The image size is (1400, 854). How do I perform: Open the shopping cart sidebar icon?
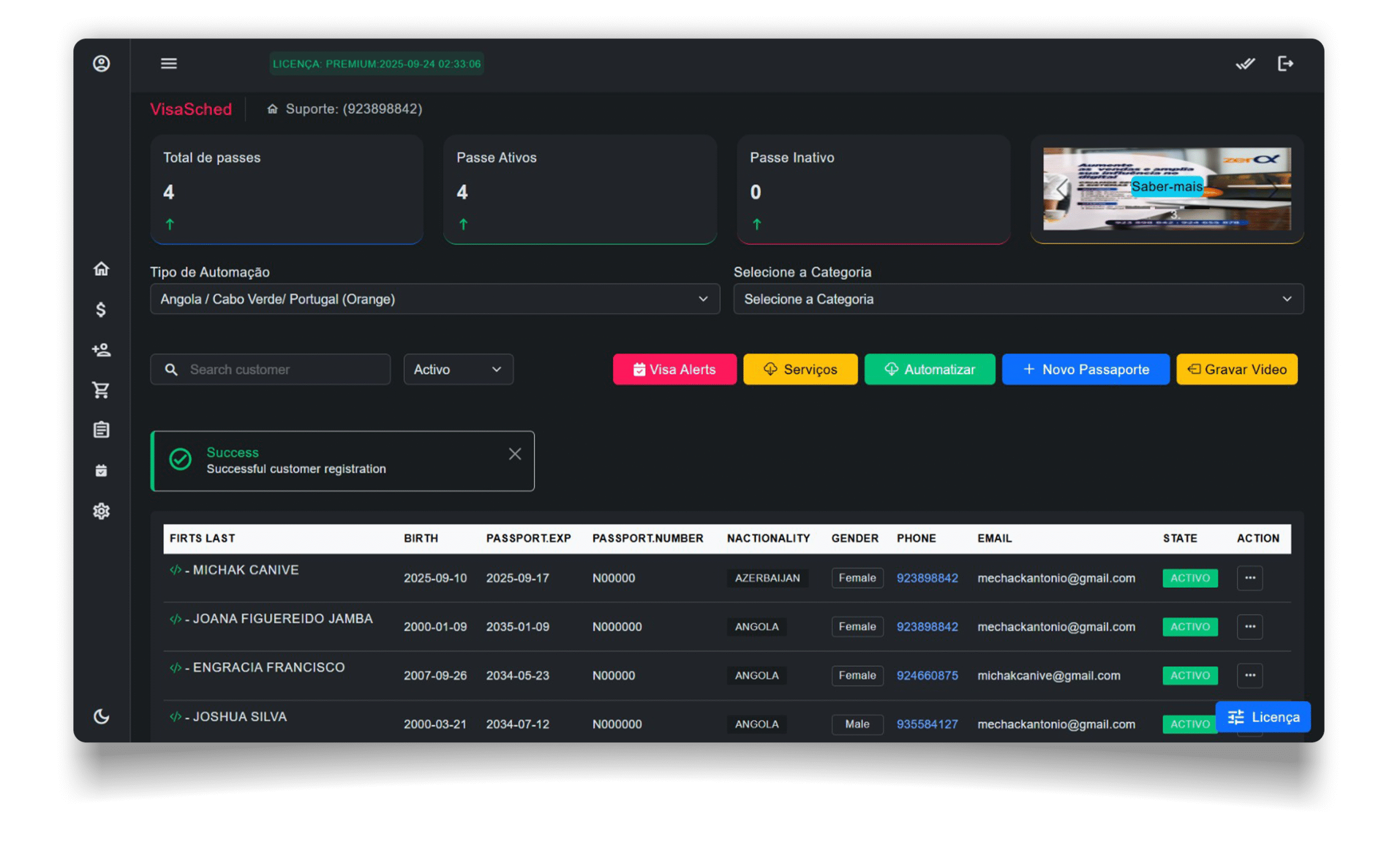(x=101, y=390)
